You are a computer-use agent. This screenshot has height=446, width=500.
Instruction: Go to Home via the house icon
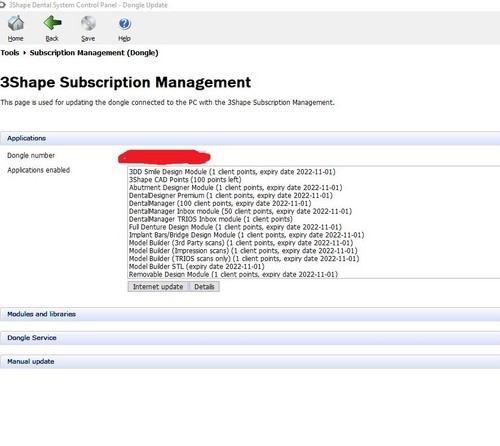(x=16, y=23)
